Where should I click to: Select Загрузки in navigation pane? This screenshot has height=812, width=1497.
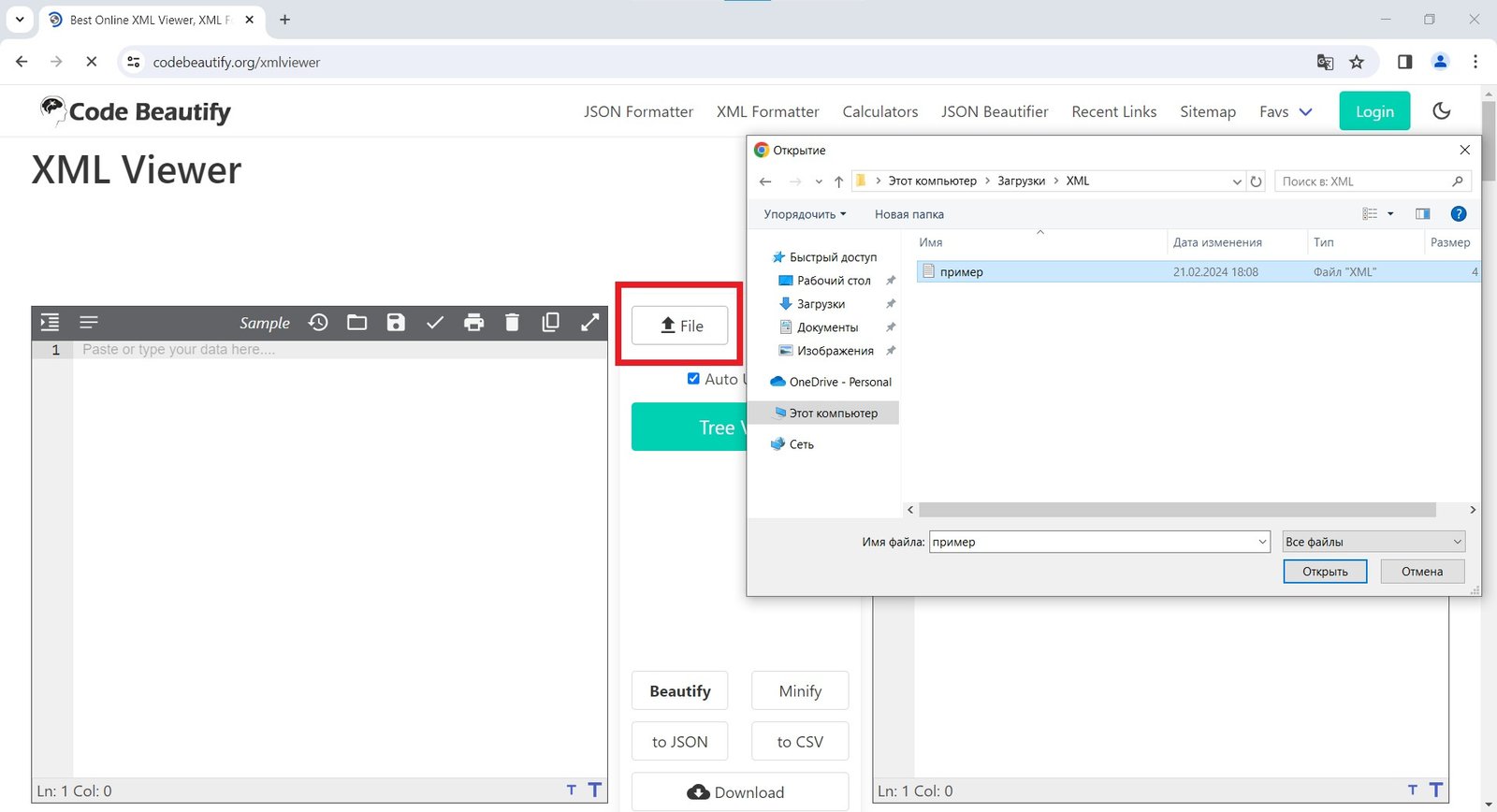(821, 304)
